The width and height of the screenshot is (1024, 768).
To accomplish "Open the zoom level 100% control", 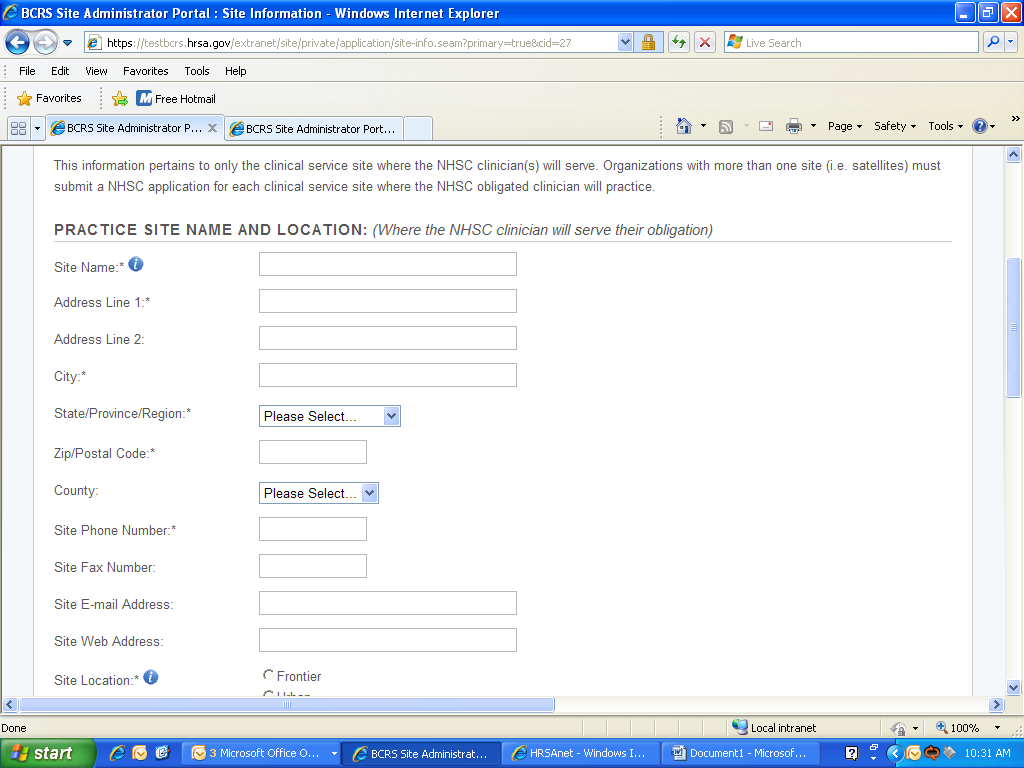I will tap(968, 728).
